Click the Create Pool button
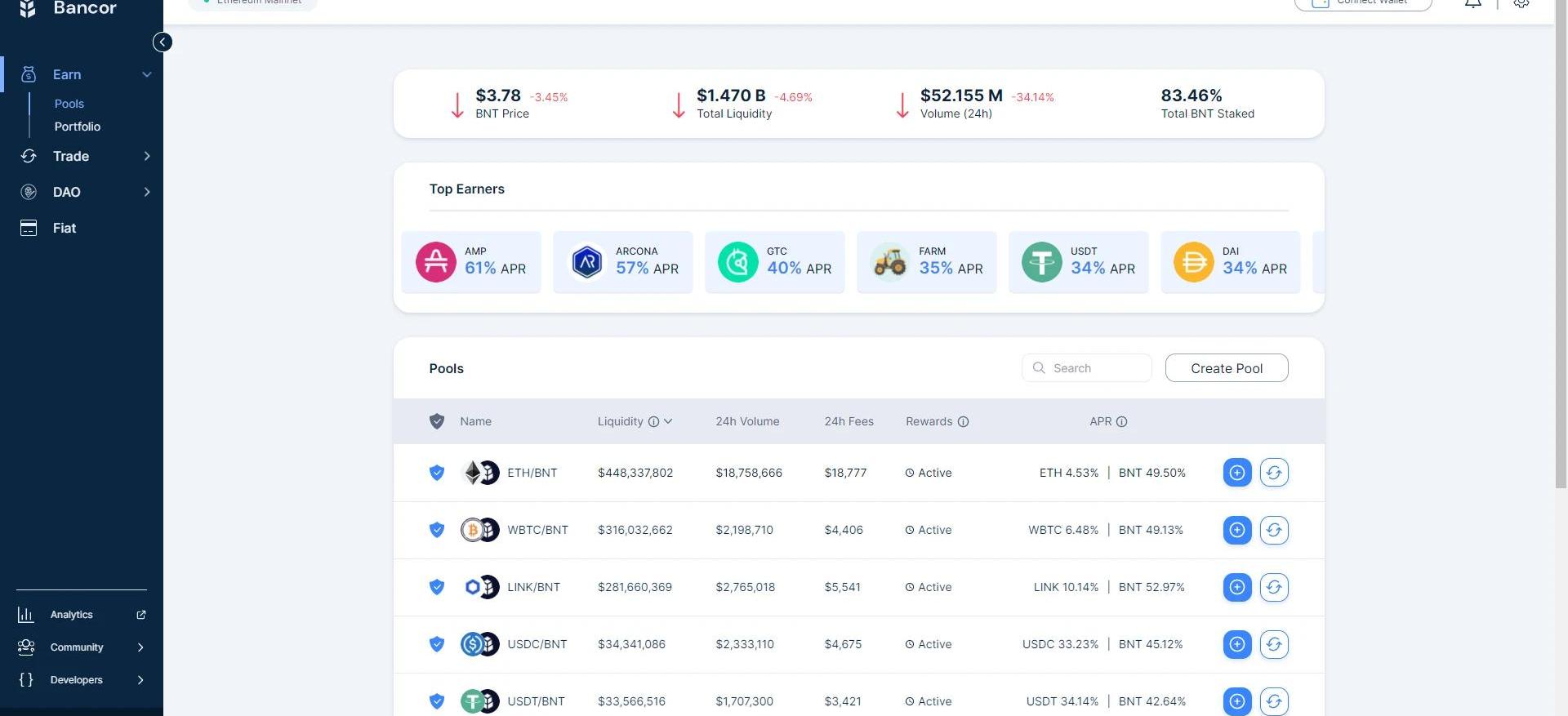Screen dimensions: 1568x716 point(1227,368)
